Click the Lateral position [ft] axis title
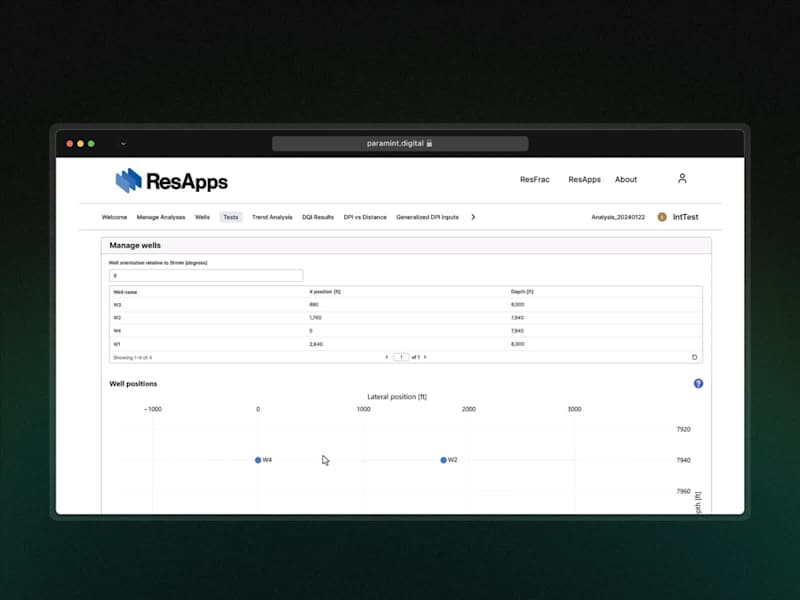Screen dimensions: 800x600 click(397, 396)
